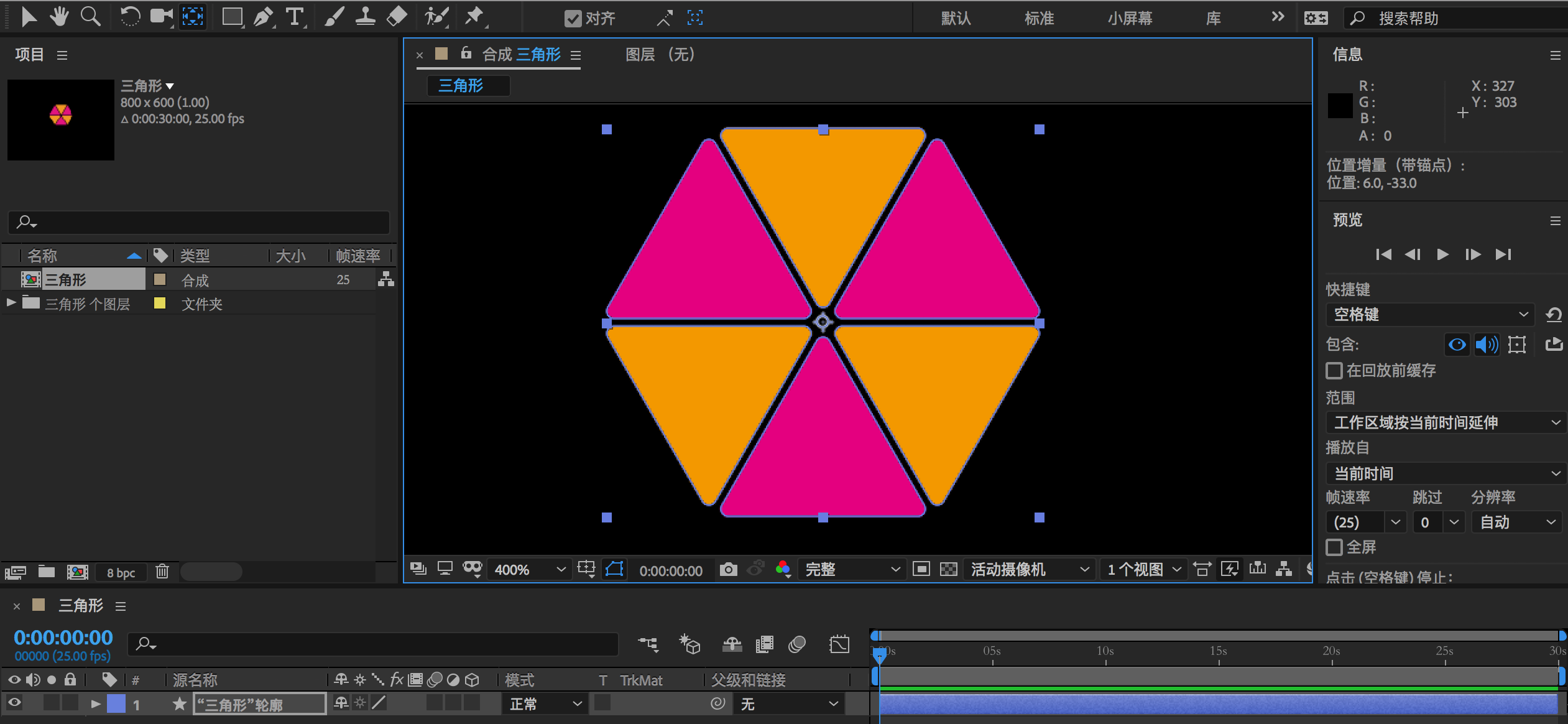The height and width of the screenshot is (724, 1568).
Task: Select the Pen tool
Action: [x=264, y=17]
